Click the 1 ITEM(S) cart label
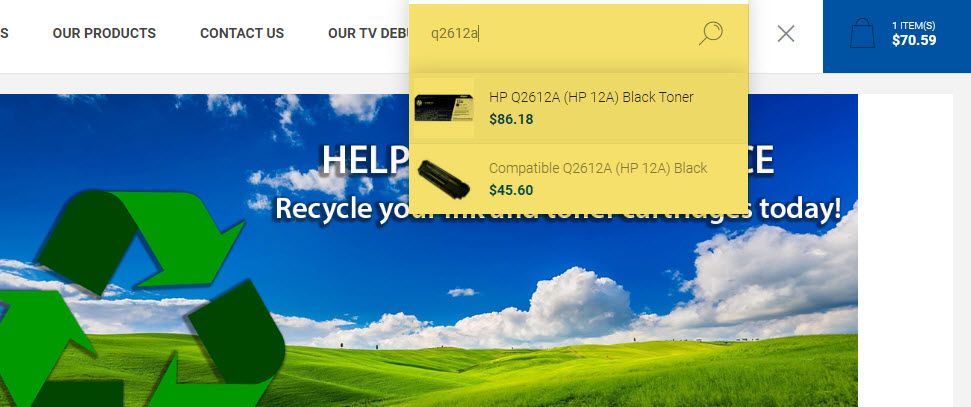The height and width of the screenshot is (407, 971). [x=913, y=25]
